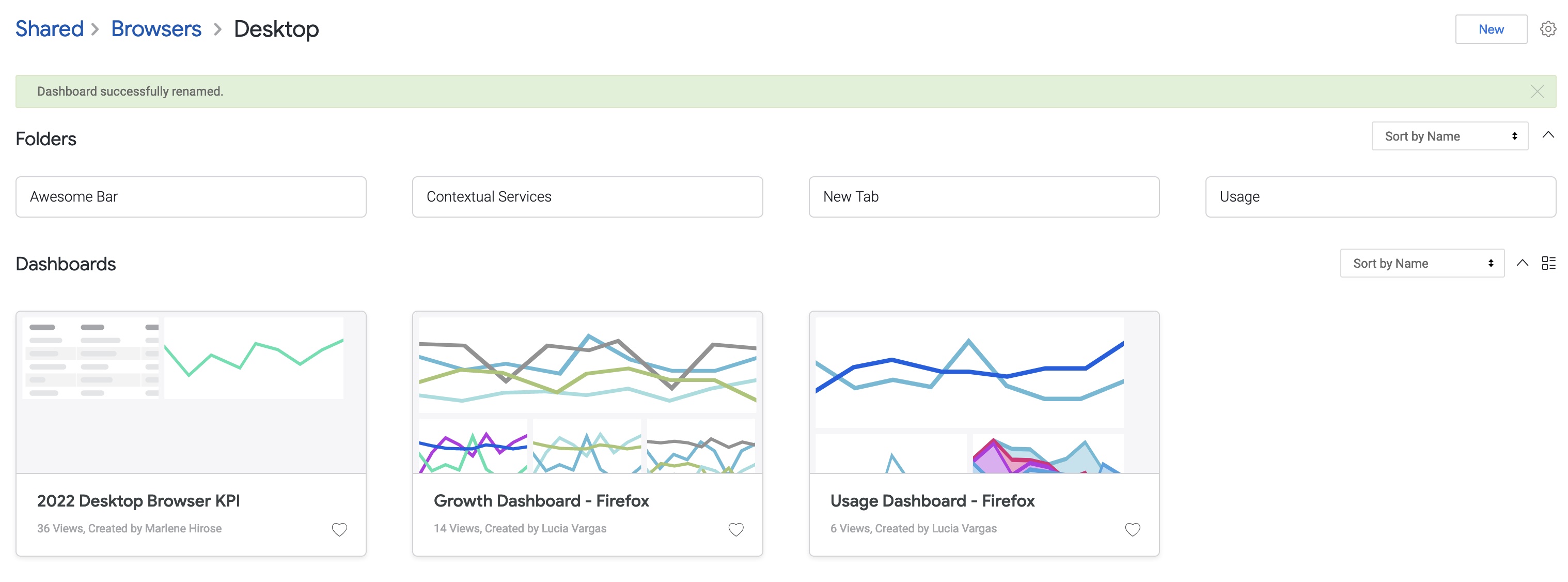Dismiss the renamed success banner
Viewport: 1568px width, 582px height.
[1536, 91]
